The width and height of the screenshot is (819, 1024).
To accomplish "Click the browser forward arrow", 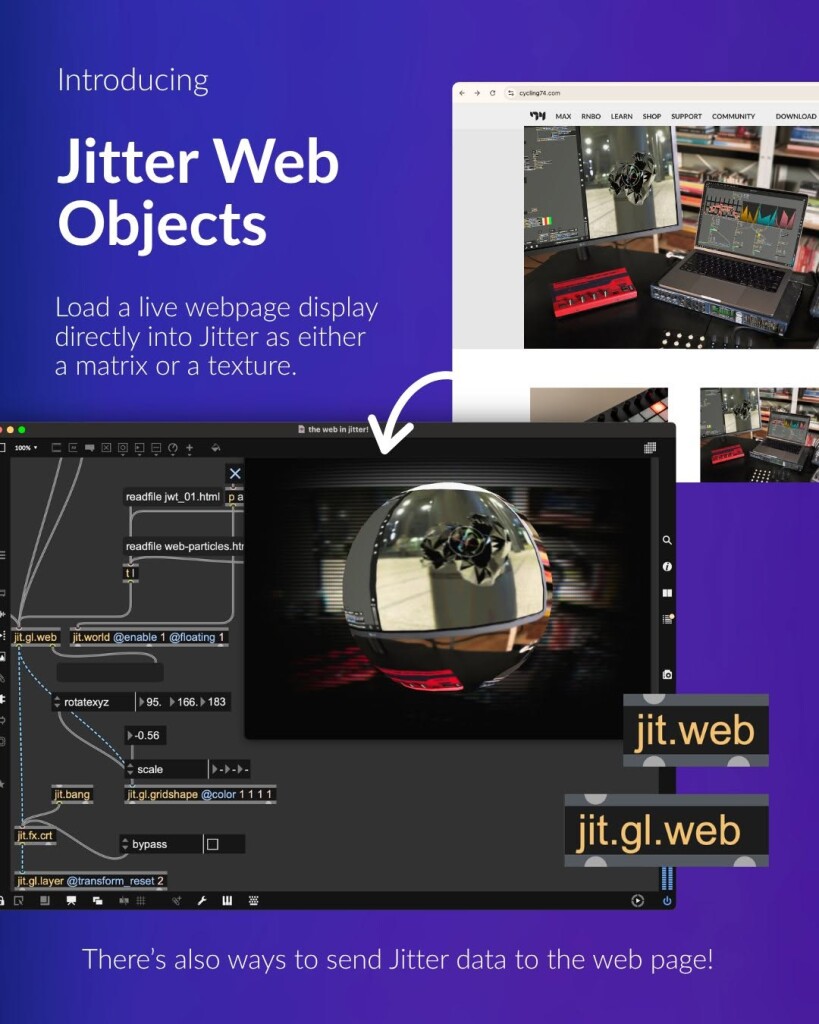I will (477, 93).
